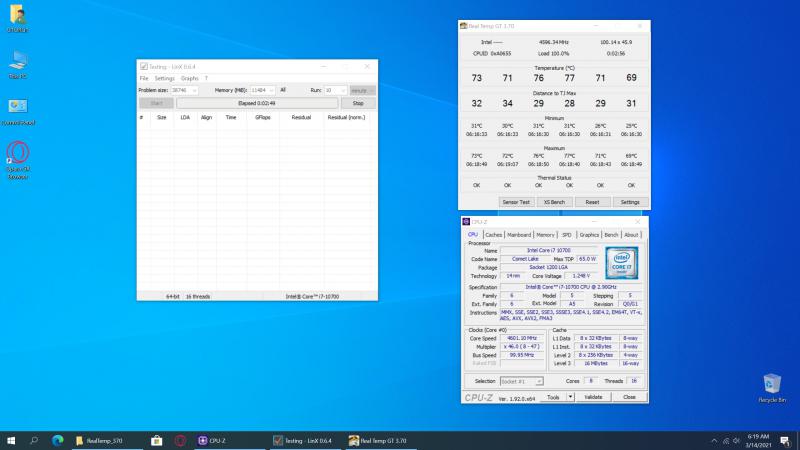Switch to the Mainboard tab in CPU-Z

pos(519,235)
